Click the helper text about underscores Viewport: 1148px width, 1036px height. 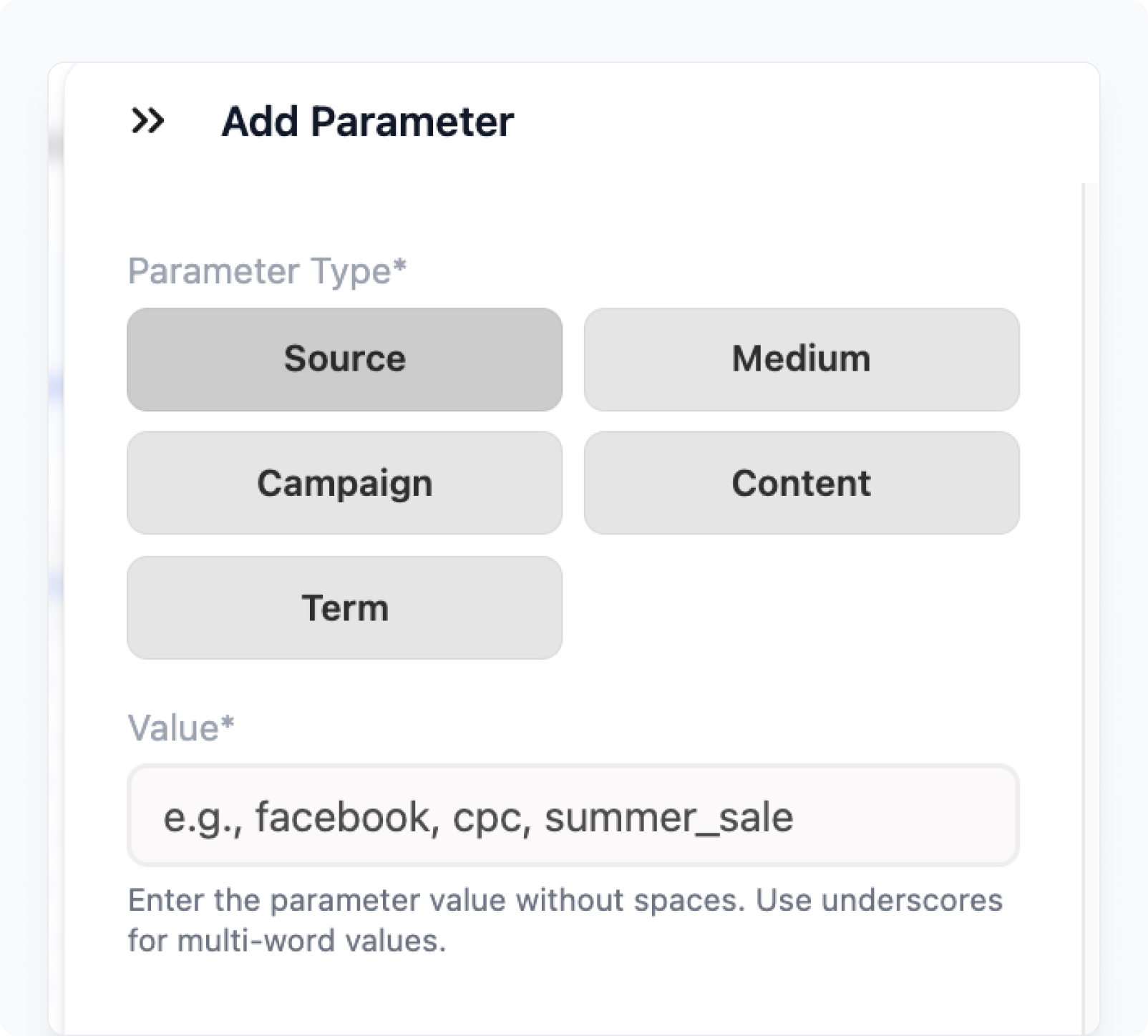click(x=565, y=920)
